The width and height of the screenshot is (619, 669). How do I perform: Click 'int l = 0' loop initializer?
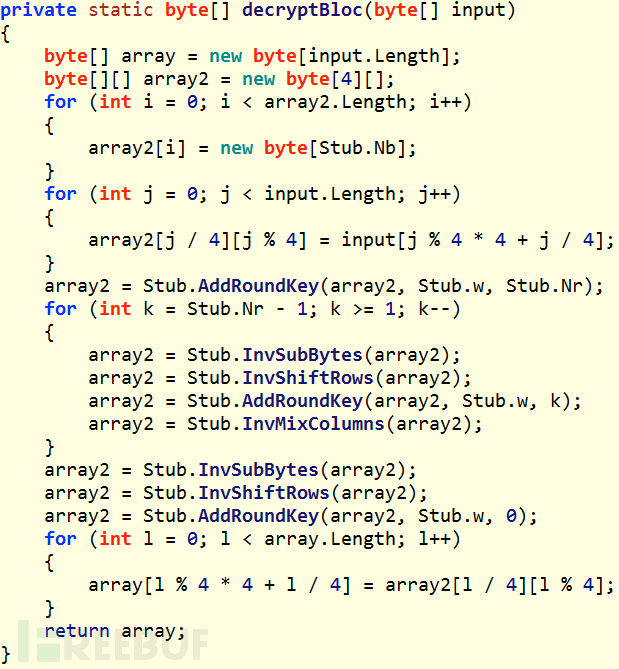click(x=148, y=539)
